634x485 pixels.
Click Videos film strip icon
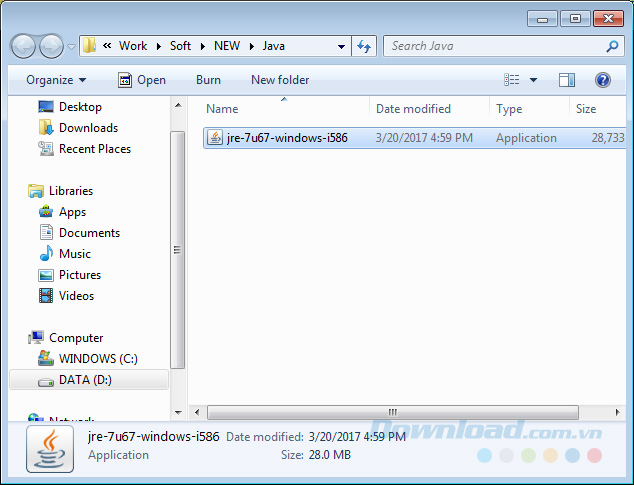46,296
